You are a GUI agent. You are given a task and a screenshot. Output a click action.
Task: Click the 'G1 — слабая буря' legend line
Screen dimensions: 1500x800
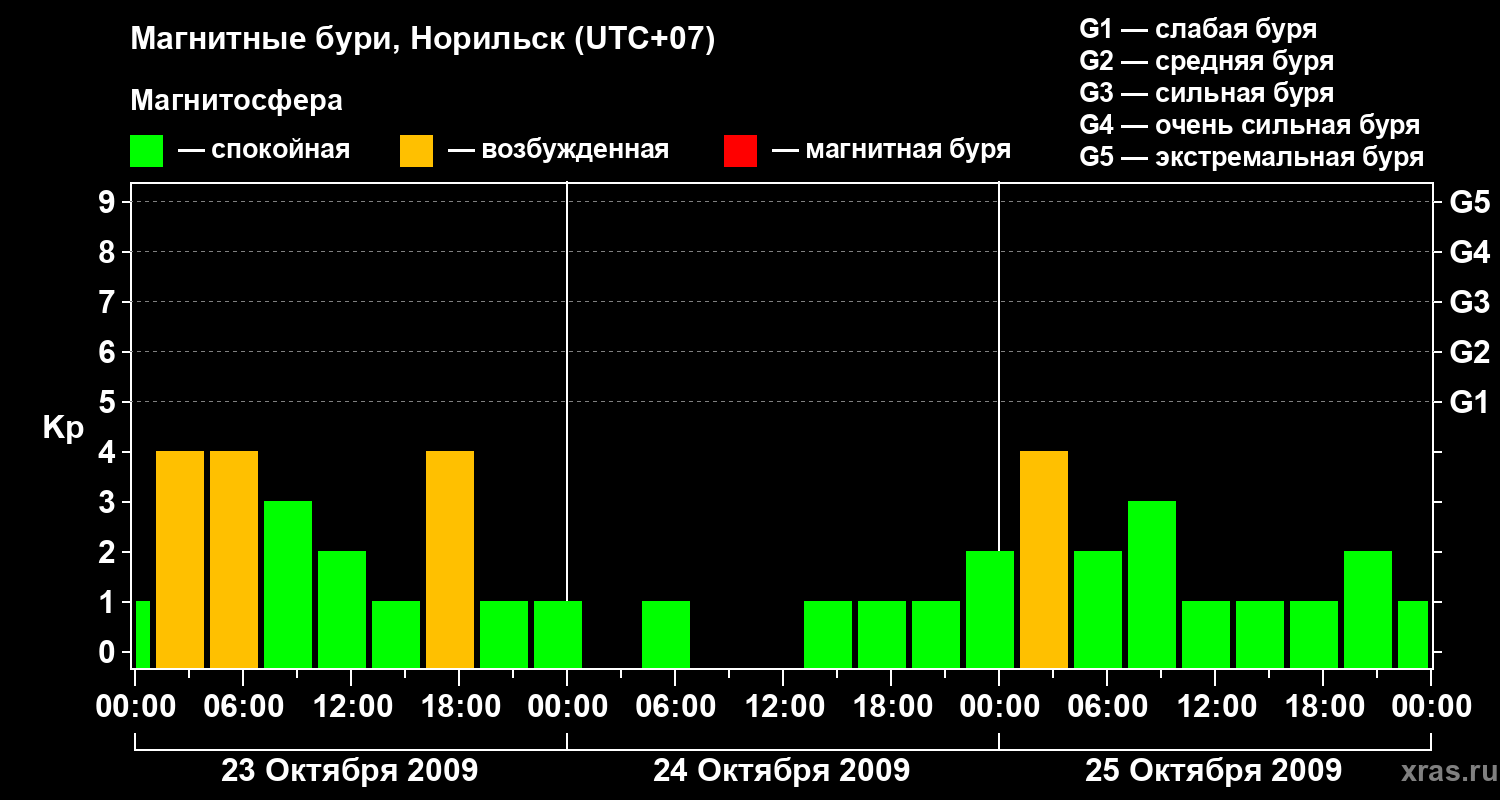point(1198,29)
